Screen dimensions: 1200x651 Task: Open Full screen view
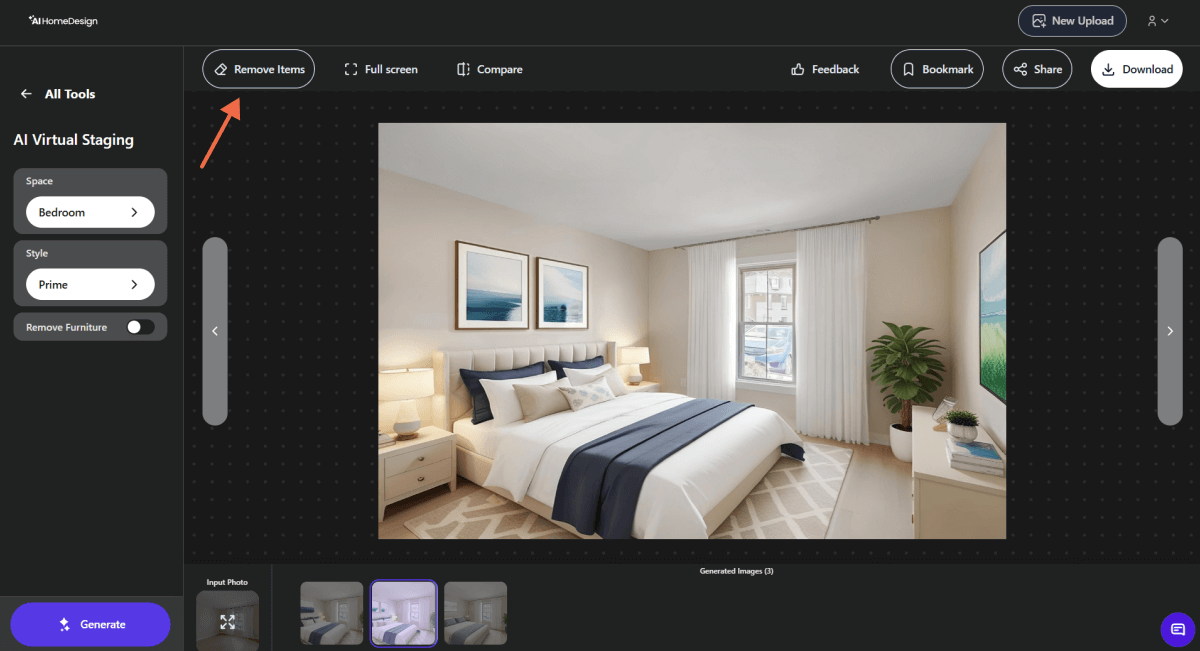[x=380, y=69]
